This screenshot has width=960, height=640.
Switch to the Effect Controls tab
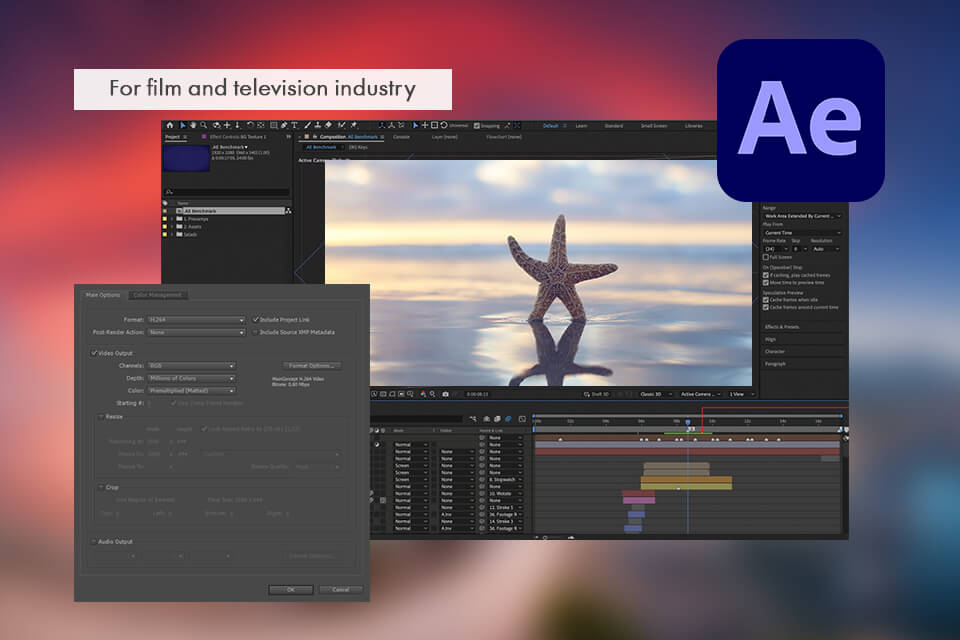coord(238,137)
